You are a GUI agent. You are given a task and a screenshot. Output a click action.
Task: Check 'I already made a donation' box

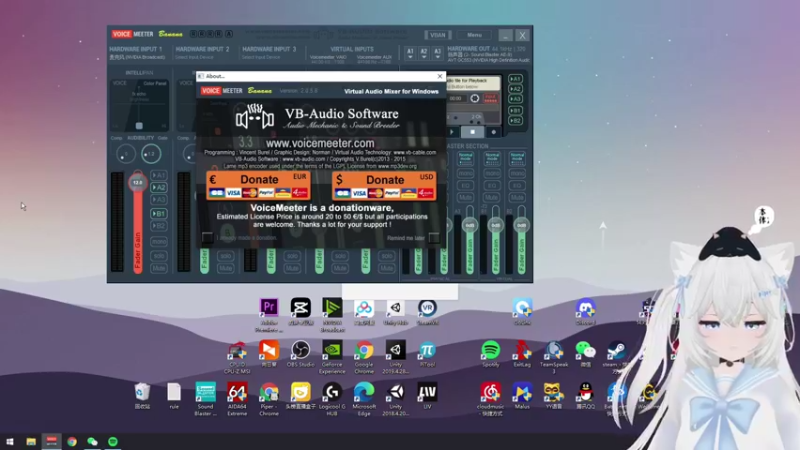click(207, 237)
